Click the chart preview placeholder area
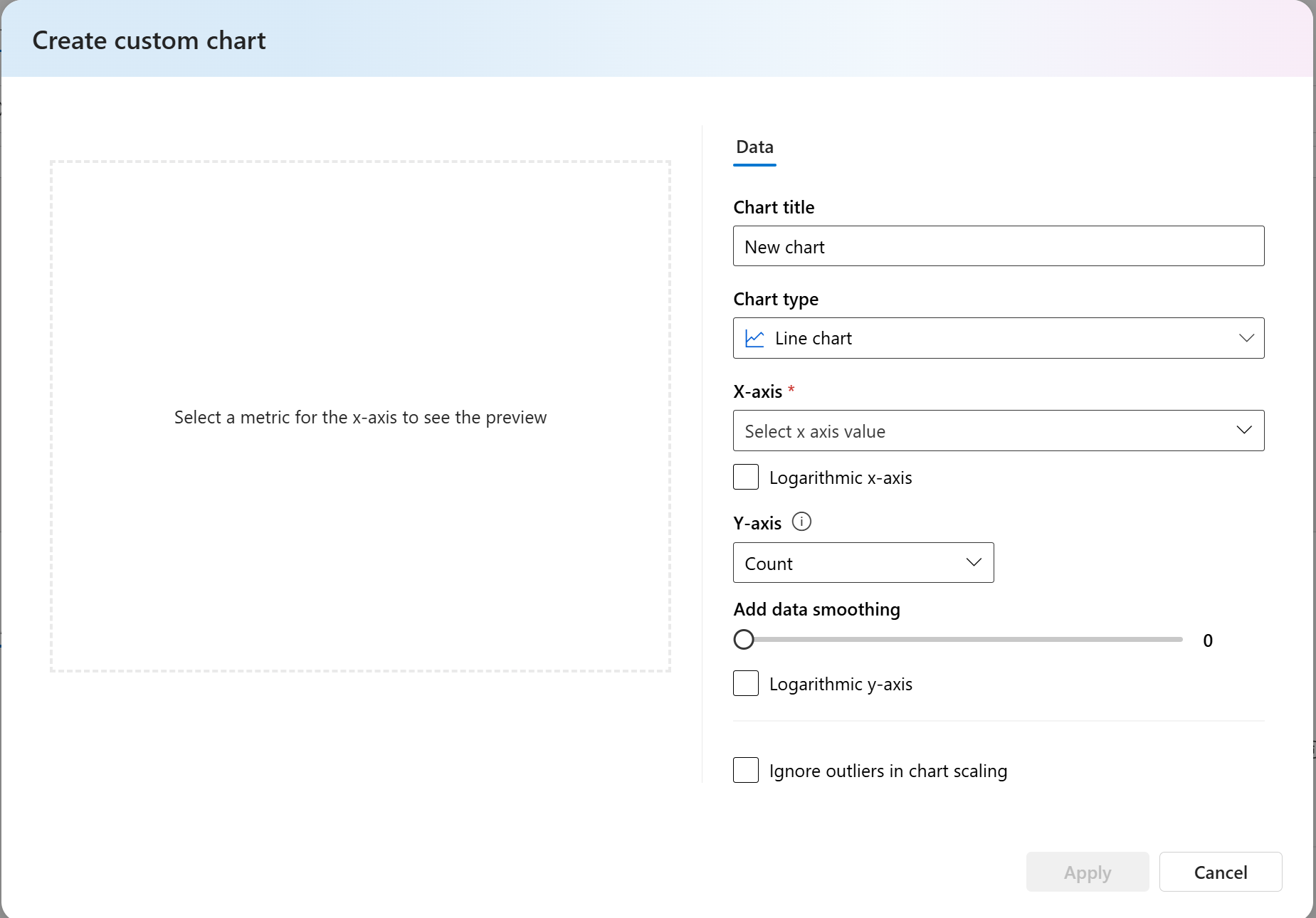The height and width of the screenshot is (918, 1316). [360, 416]
